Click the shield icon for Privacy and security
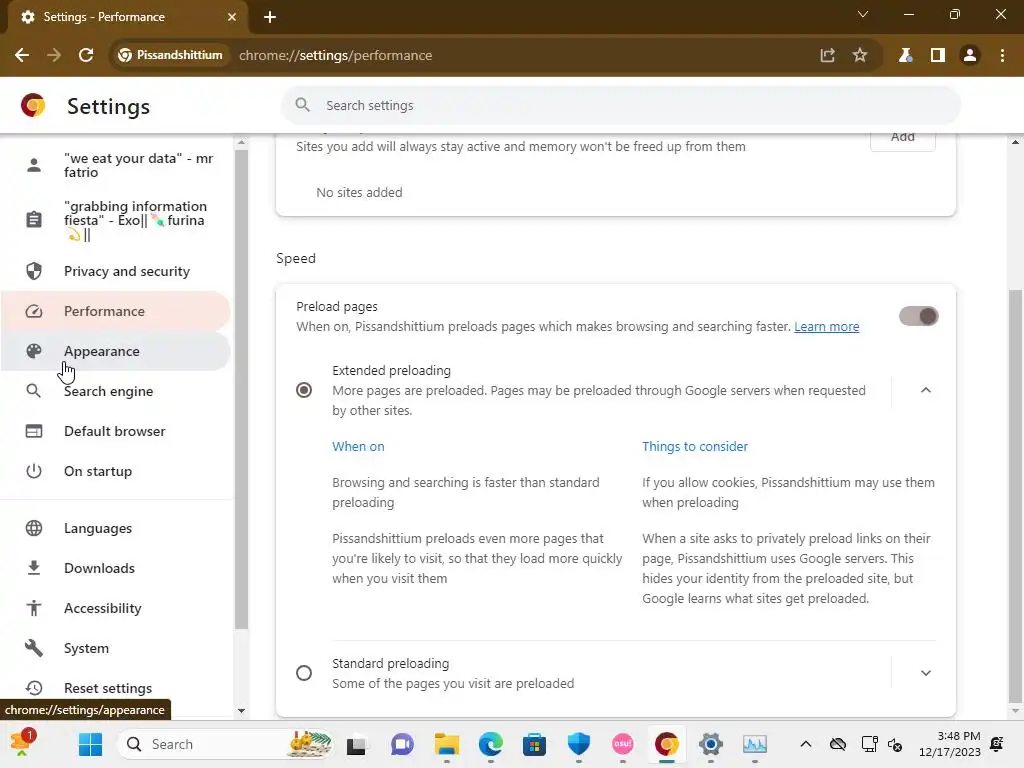The image size is (1024, 768). click(x=34, y=271)
